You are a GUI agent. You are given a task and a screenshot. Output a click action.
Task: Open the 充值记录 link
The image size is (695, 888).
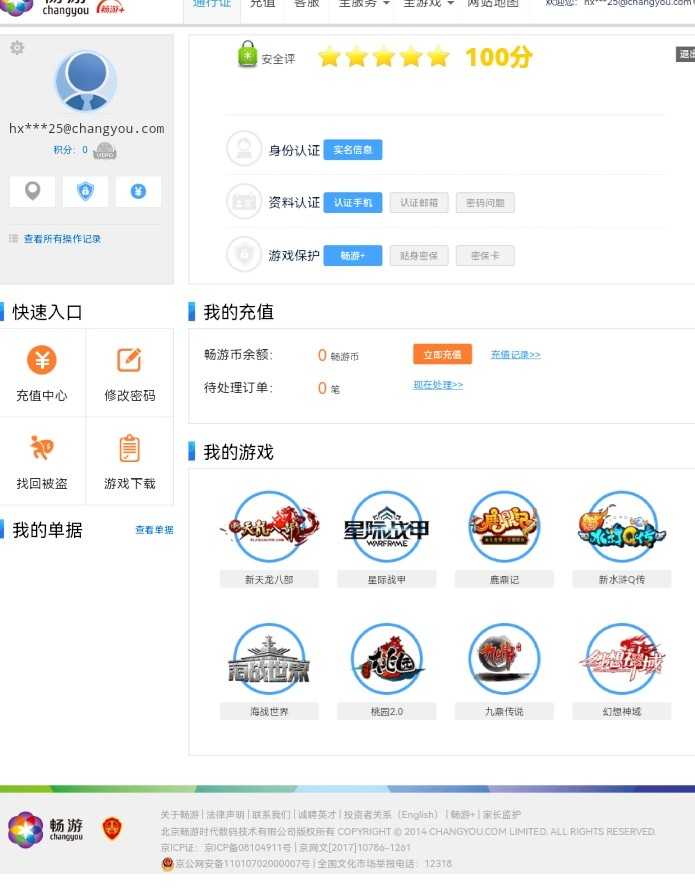point(515,355)
